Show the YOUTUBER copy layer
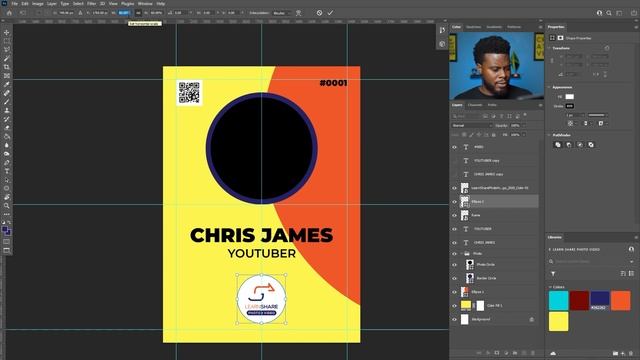This screenshot has width=640, height=360. click(454, 161)
